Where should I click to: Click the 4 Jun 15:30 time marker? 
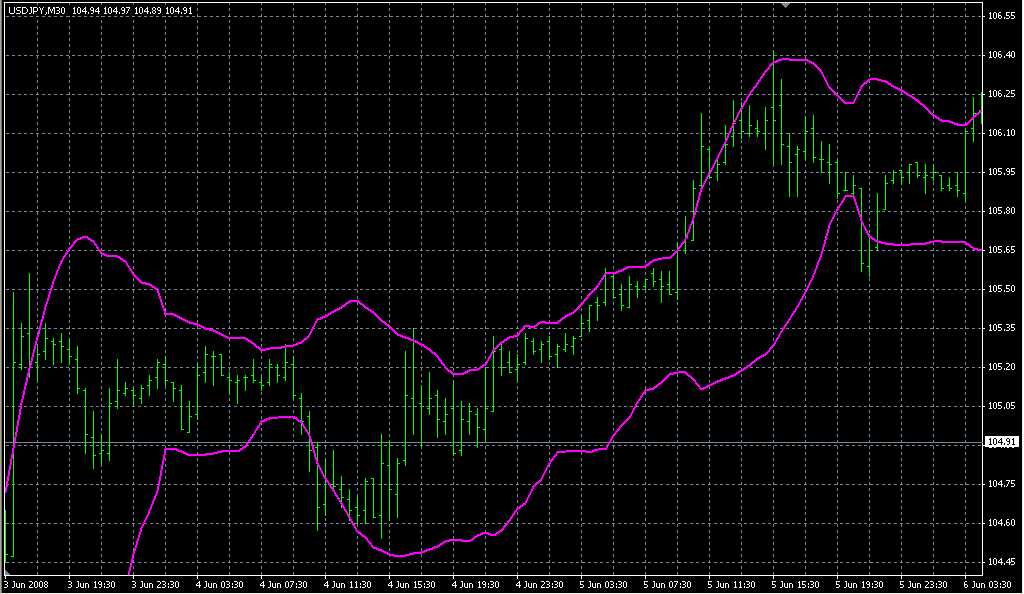(x=411, y=584)
